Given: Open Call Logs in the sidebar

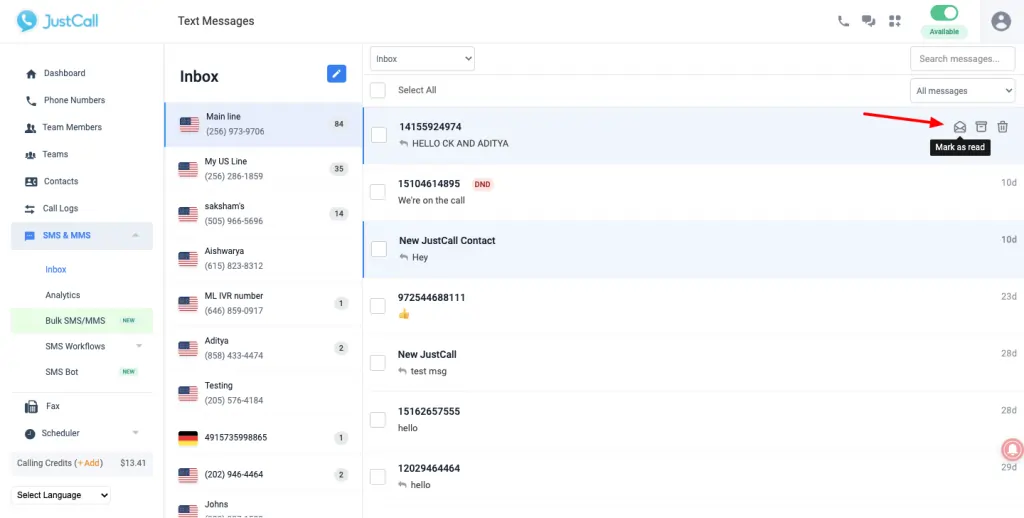Looking at the screenshot, I should [x=60, y=208].
